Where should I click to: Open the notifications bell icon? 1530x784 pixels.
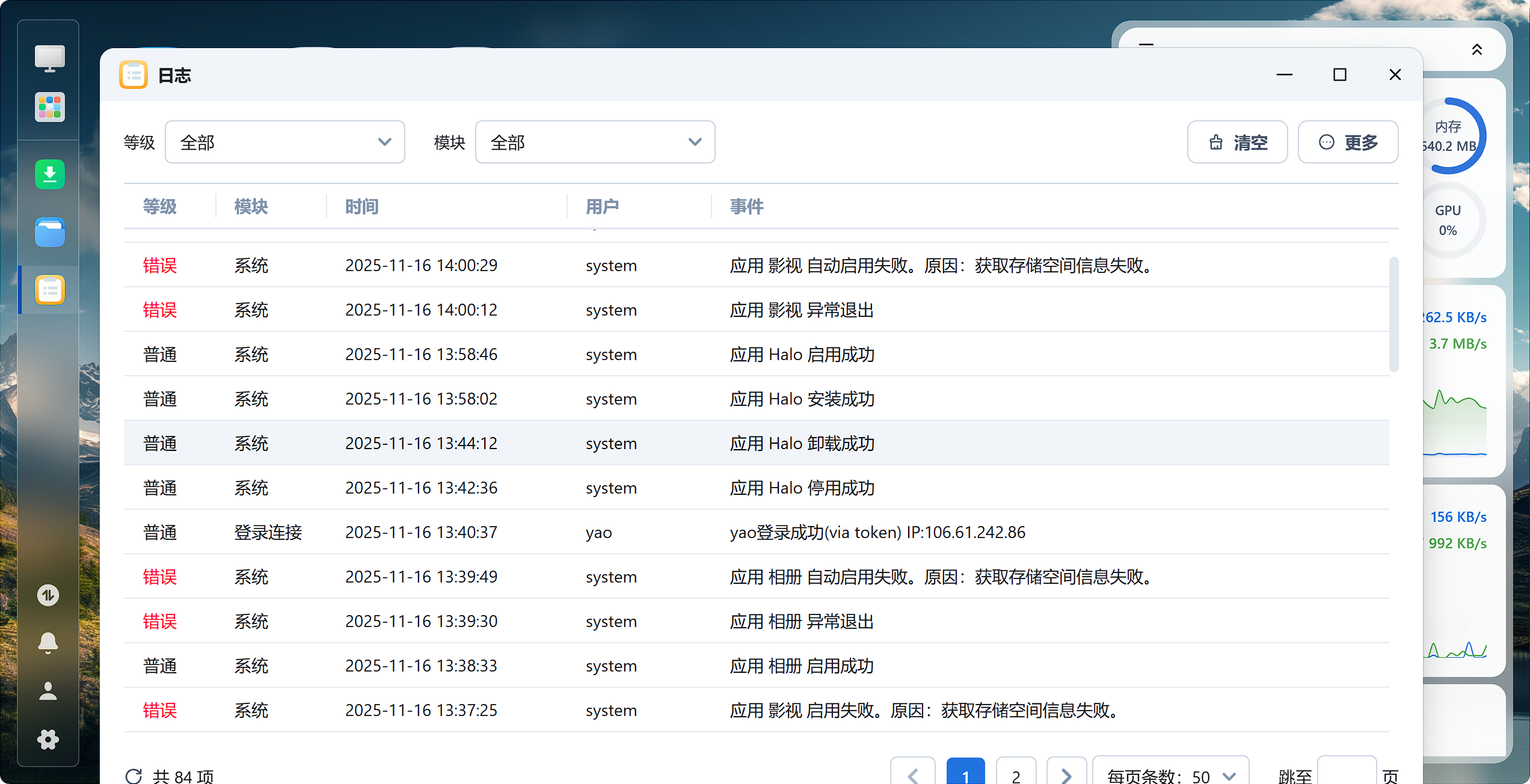[48, 643]
